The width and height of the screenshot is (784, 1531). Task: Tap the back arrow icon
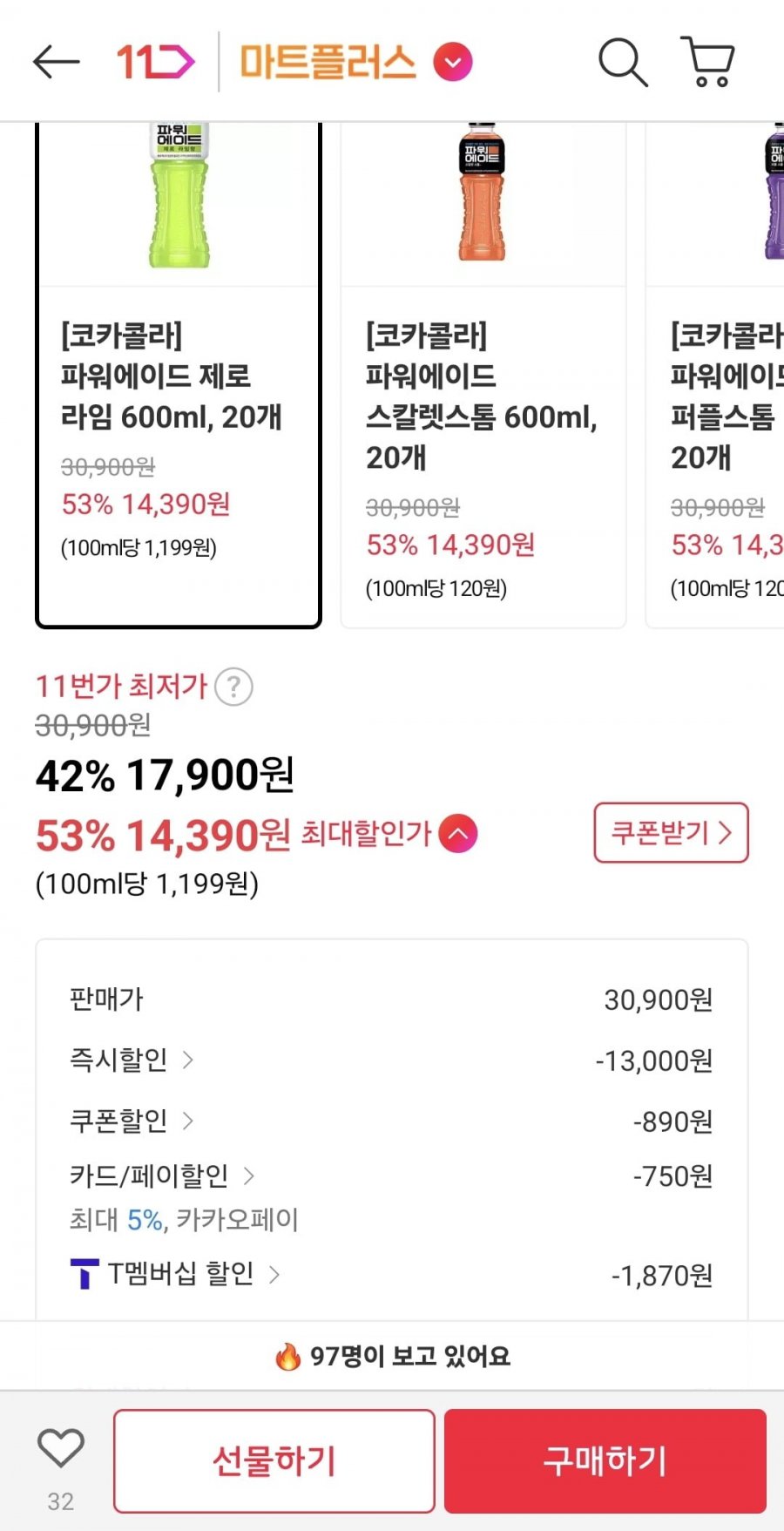click(56, 62)
